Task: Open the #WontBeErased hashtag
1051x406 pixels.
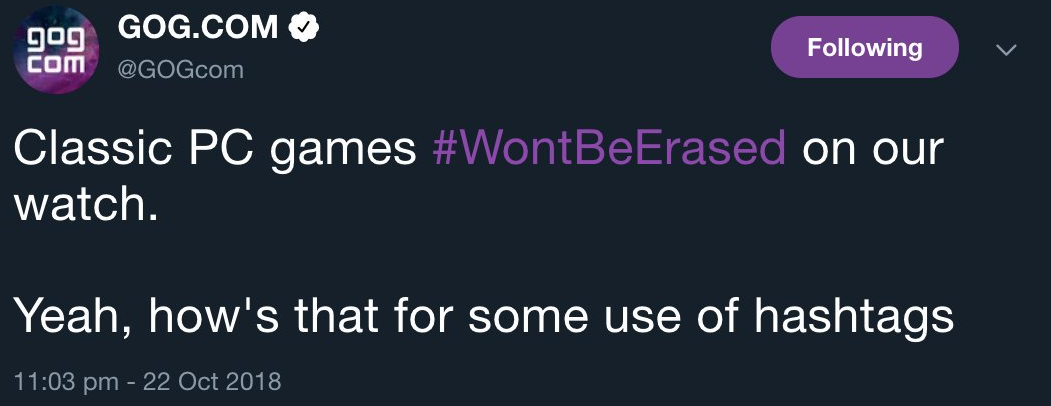Action: pos(609,149)
